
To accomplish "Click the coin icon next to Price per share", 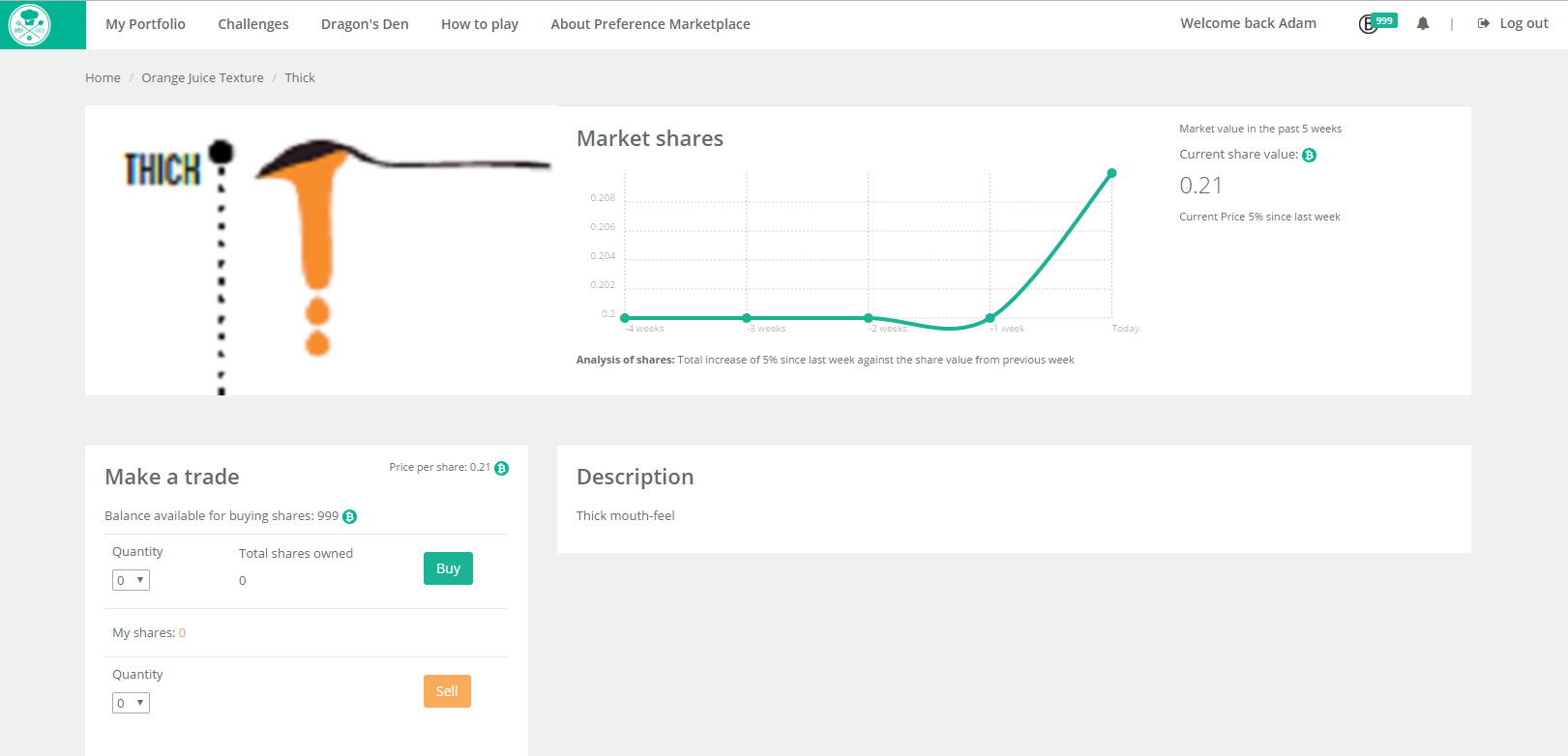I will 501,469.
